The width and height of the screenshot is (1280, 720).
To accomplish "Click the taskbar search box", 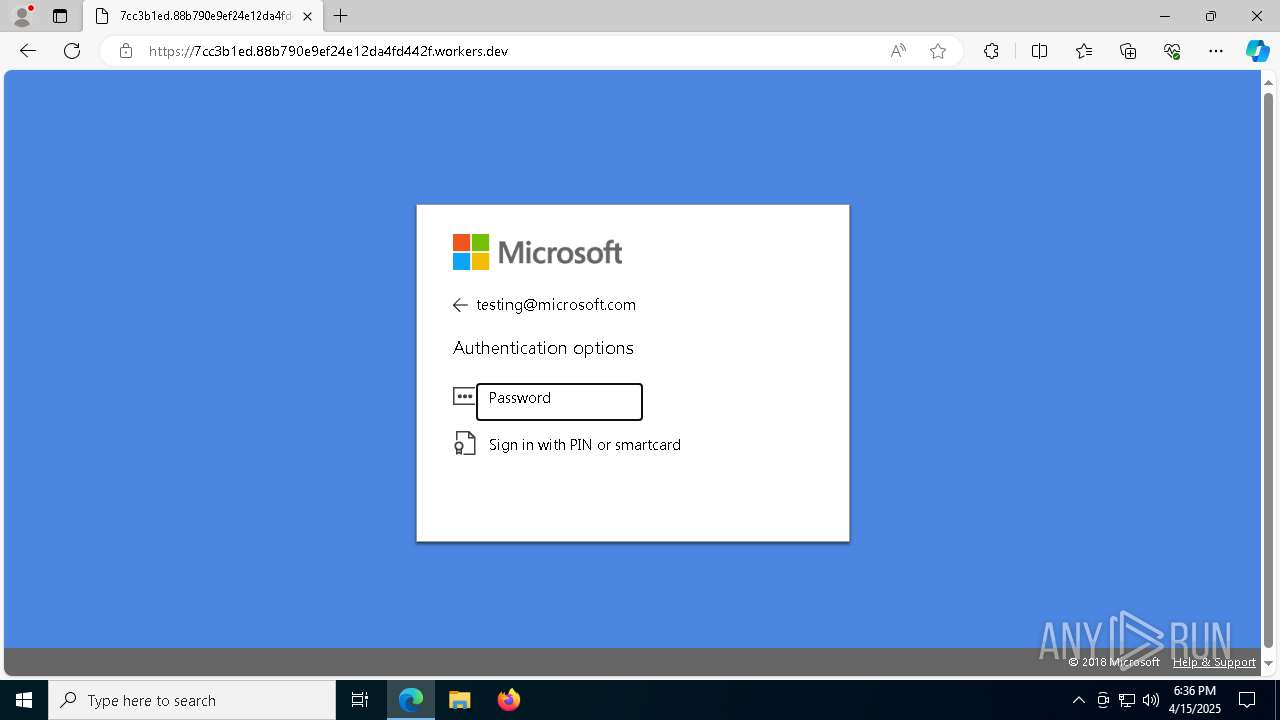I will 192,700.
